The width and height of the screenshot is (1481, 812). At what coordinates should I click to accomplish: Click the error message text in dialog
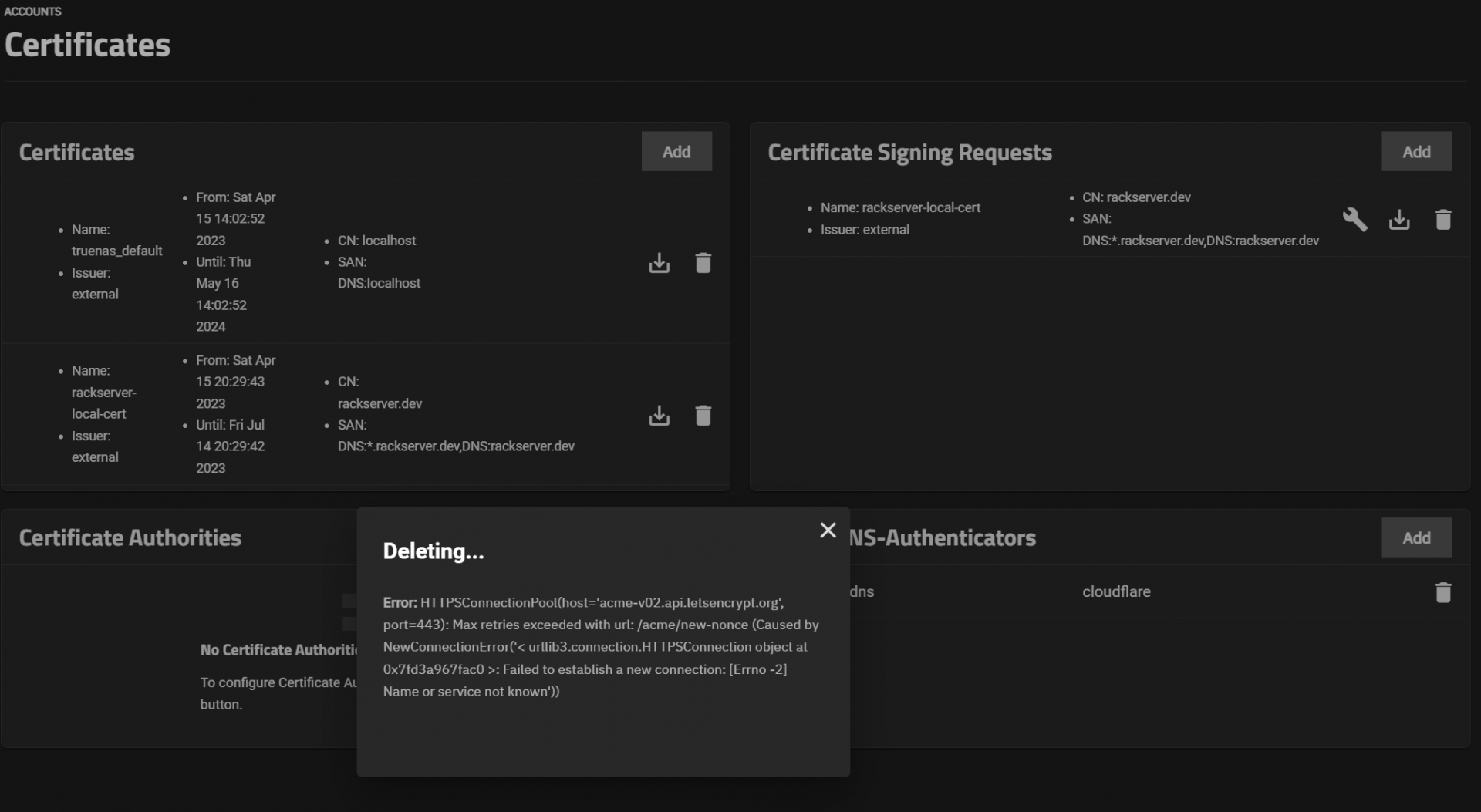tap(601, 647)
